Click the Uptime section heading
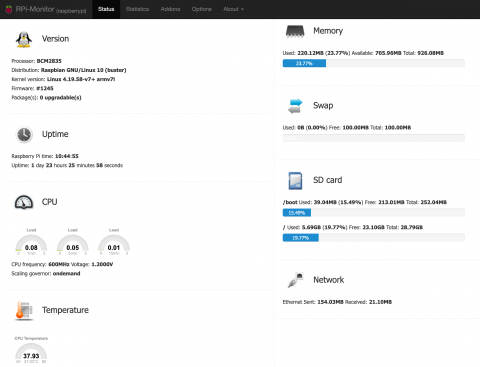Screen dimensions: 480x367 coord(55,134)
